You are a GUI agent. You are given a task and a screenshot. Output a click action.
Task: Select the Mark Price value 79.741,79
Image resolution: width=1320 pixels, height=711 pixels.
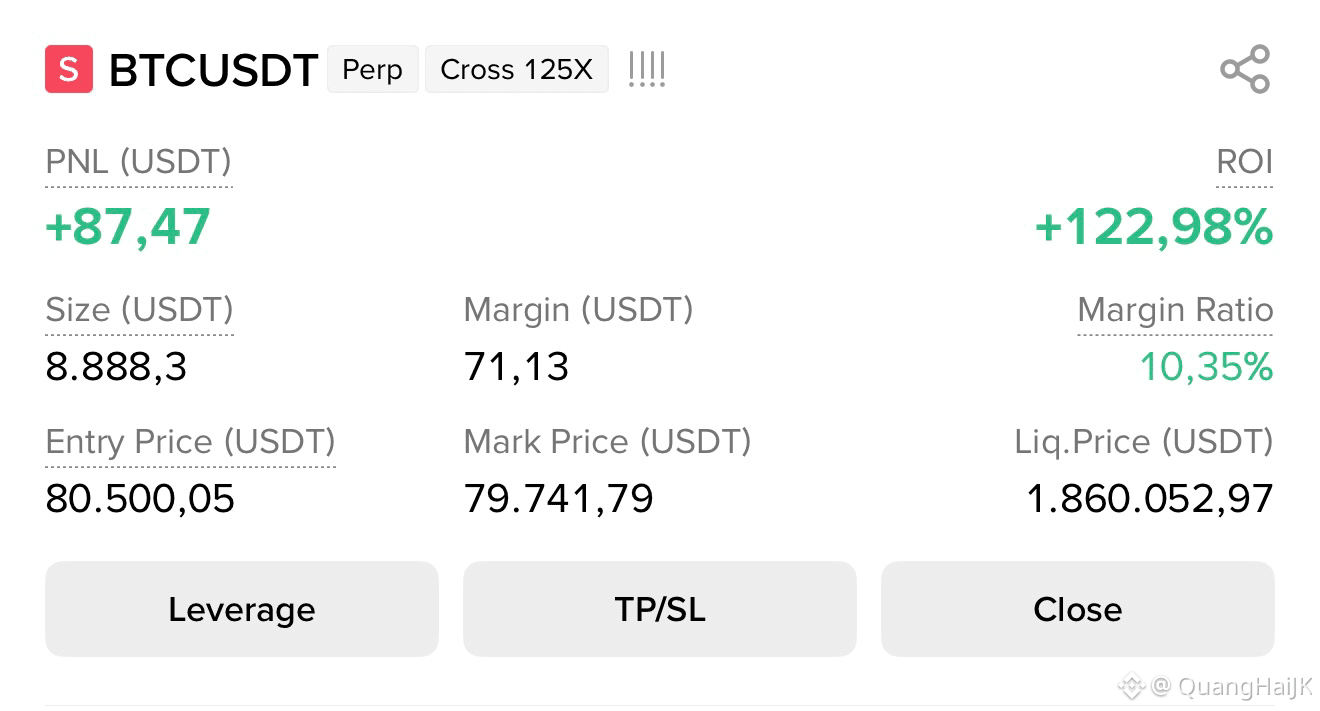point(558,498)
